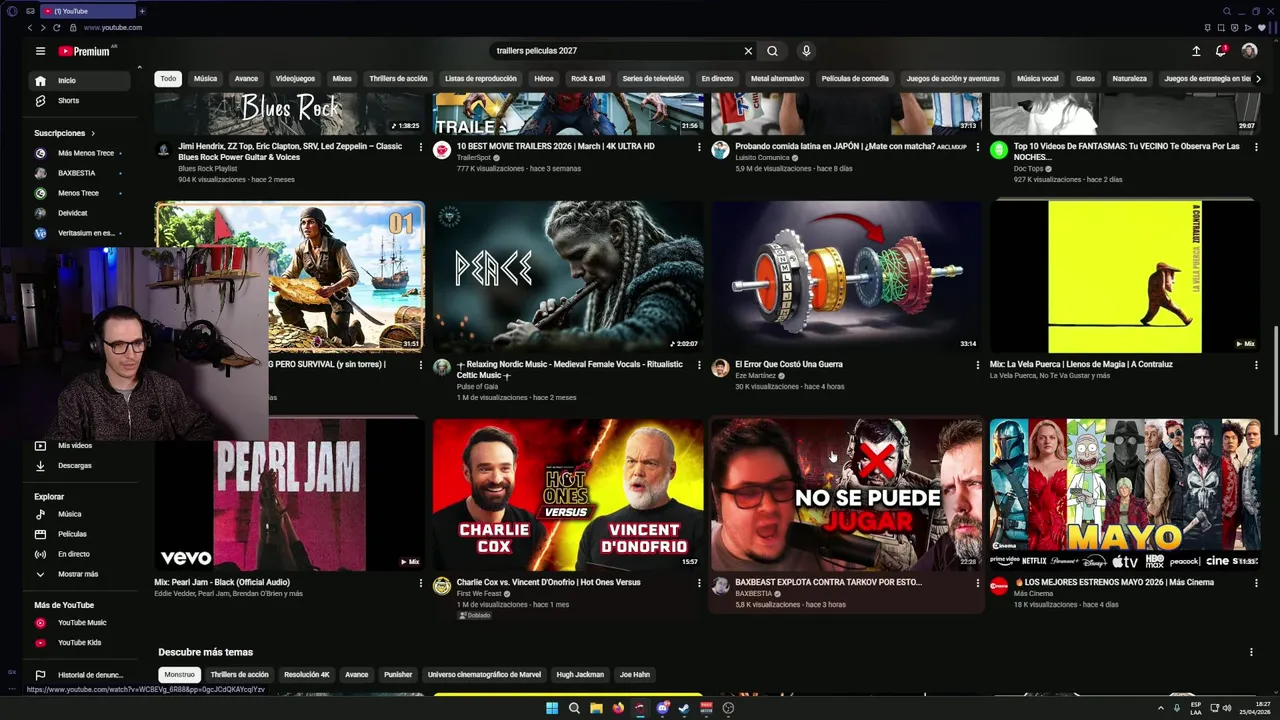
Task: Select the Rock & roll filter chip
Action: (588, 78)
